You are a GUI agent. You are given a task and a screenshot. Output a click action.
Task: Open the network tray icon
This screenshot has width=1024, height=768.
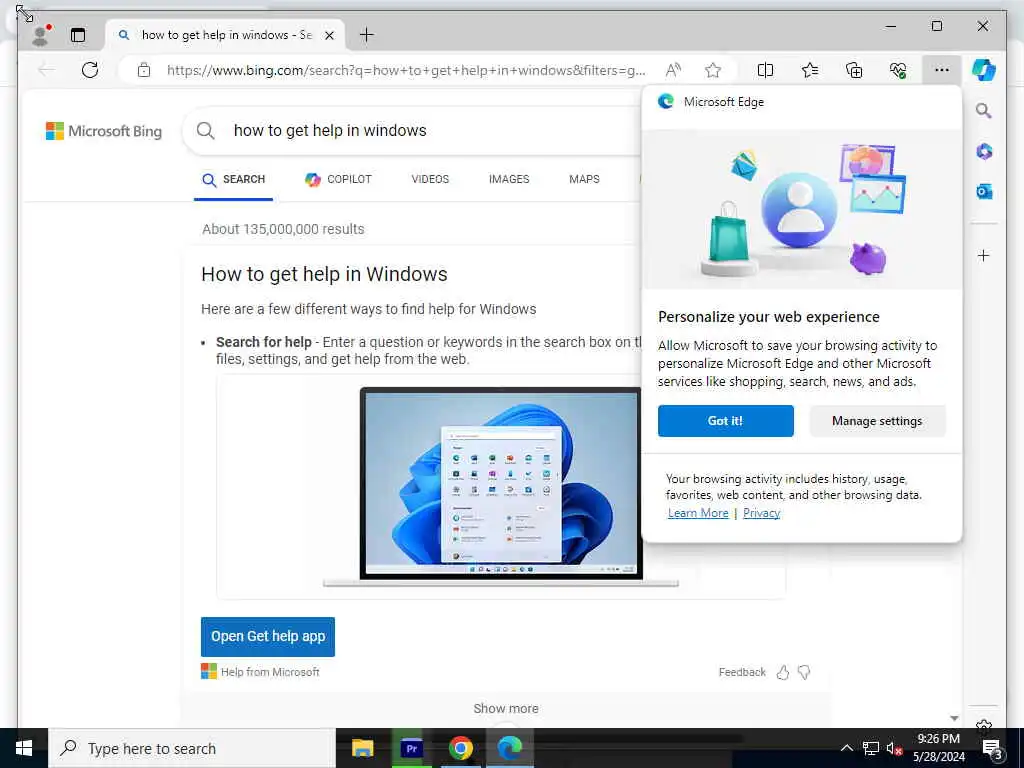871,748
